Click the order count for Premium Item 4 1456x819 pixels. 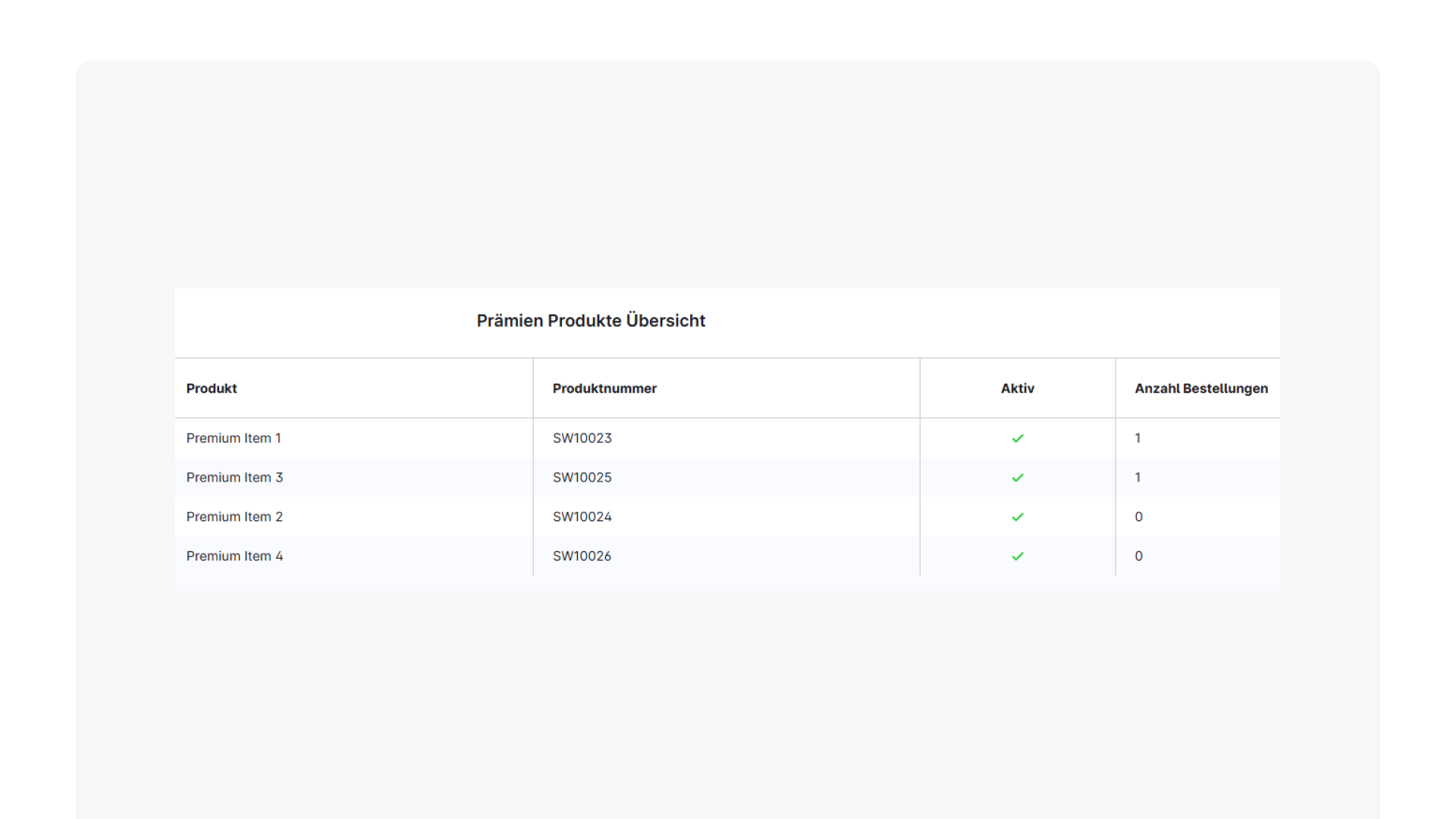click(x=1138, y=557)
